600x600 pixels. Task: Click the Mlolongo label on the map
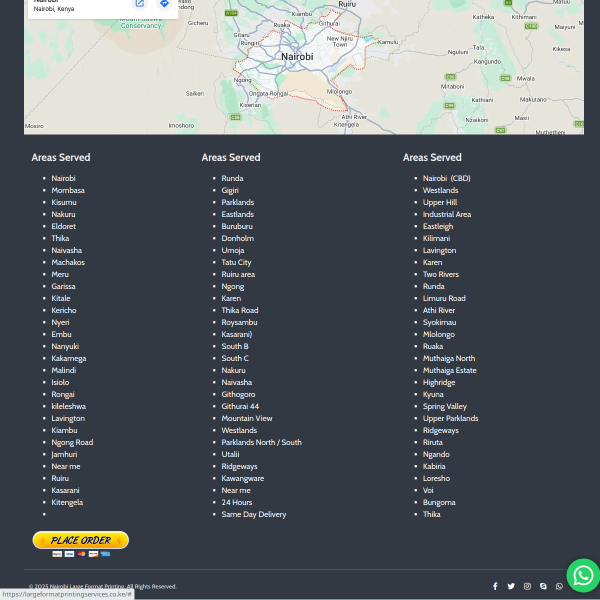(339, 92)
